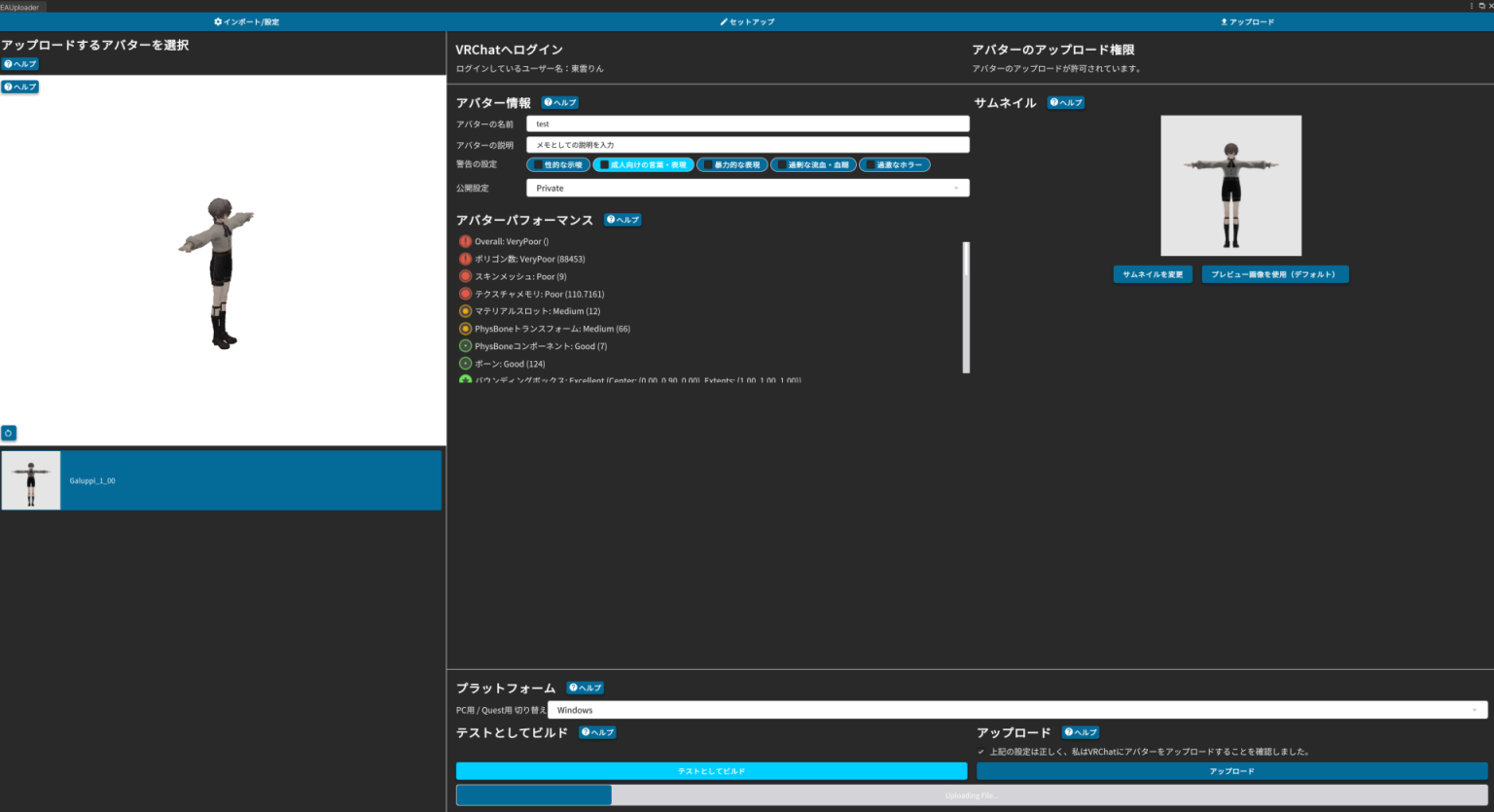1494x812 pixels.
Task: Click the サムネイルを変更 button
Action: 1153,273
